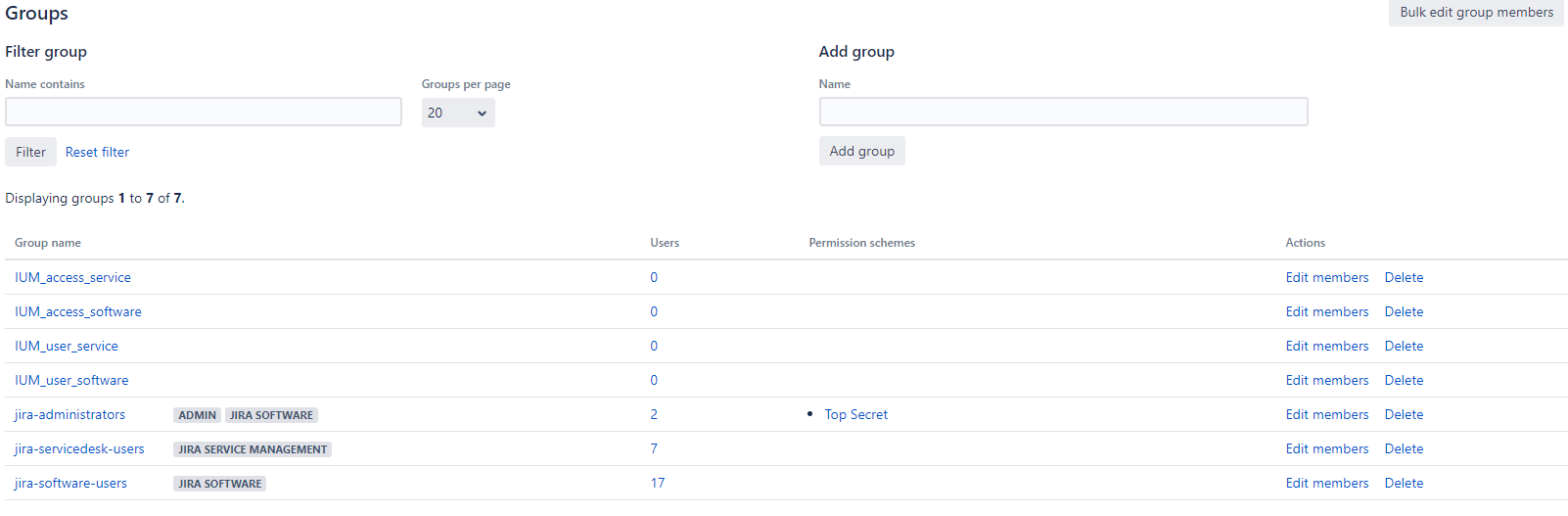The image size is (1568, 516).
Task: Focus the Name contains filter field
Action: [x=203, y=112]
